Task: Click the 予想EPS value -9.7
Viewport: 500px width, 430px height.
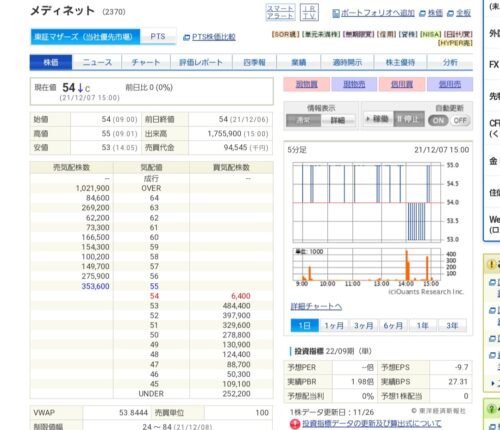Action: 462,367
